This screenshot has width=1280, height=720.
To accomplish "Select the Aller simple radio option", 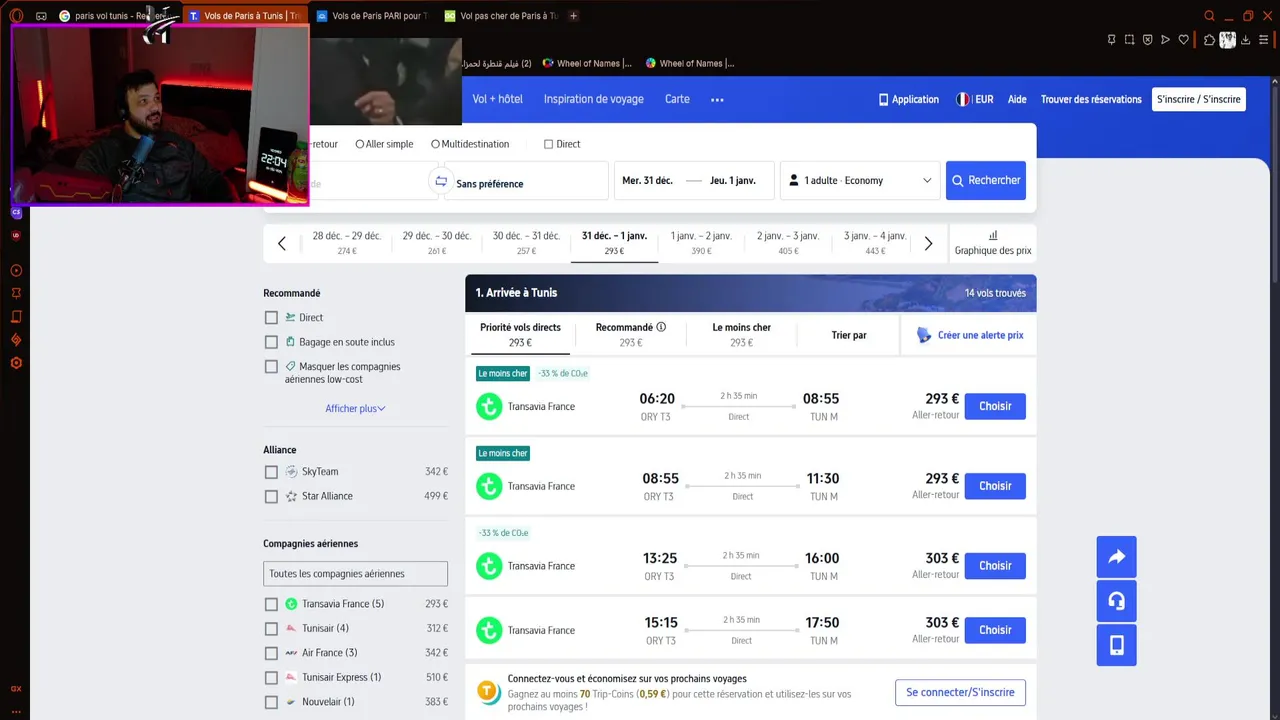I will click(x=360, y=144).
